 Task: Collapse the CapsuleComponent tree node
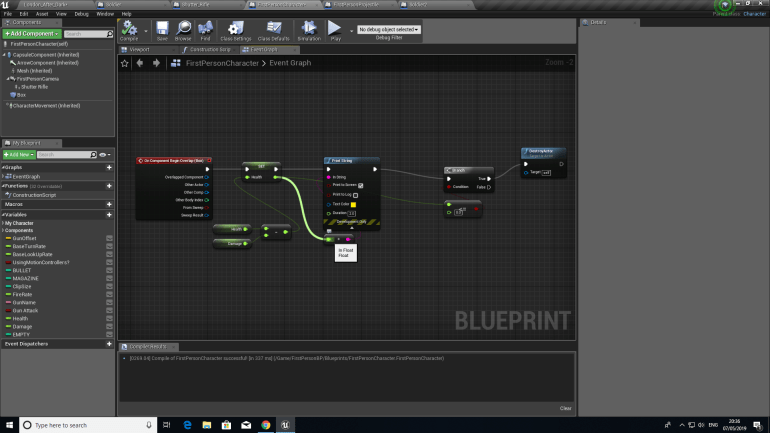[x=4, y=55]
